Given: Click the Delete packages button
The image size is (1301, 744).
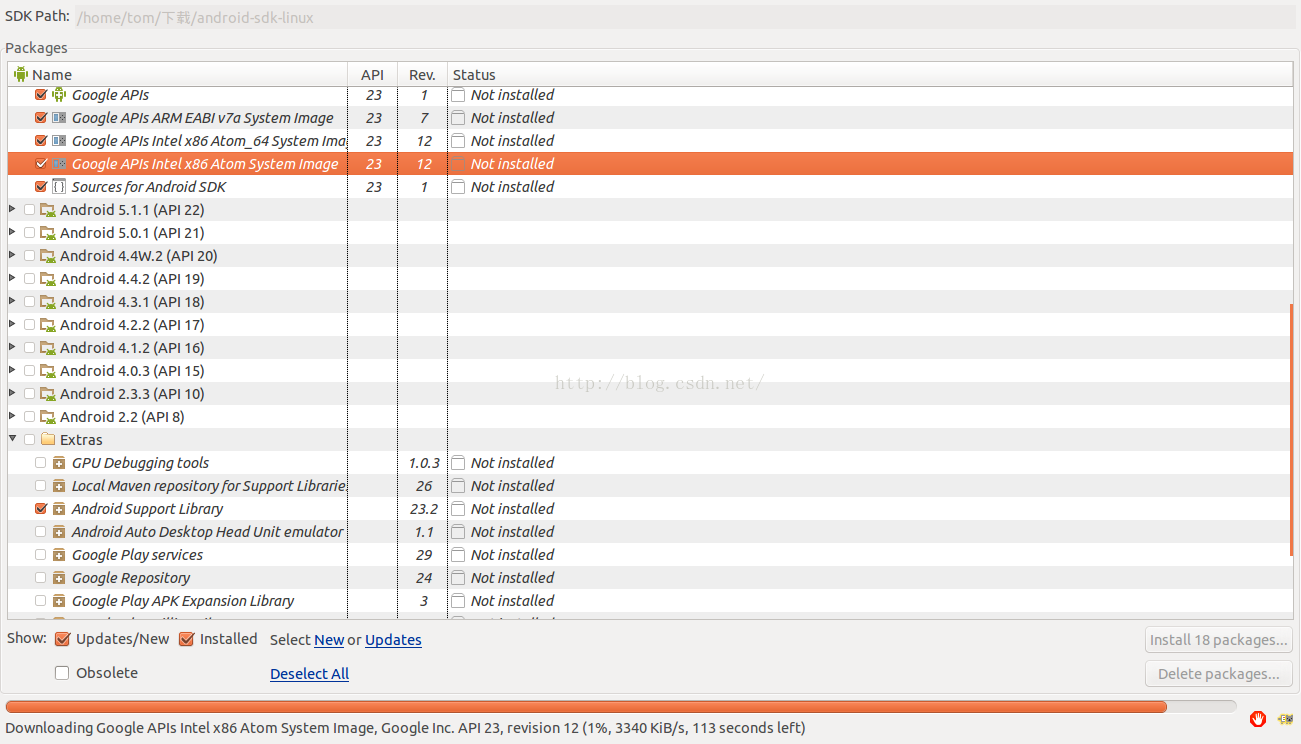Looking at the screenshot, I should (1219, 674).
